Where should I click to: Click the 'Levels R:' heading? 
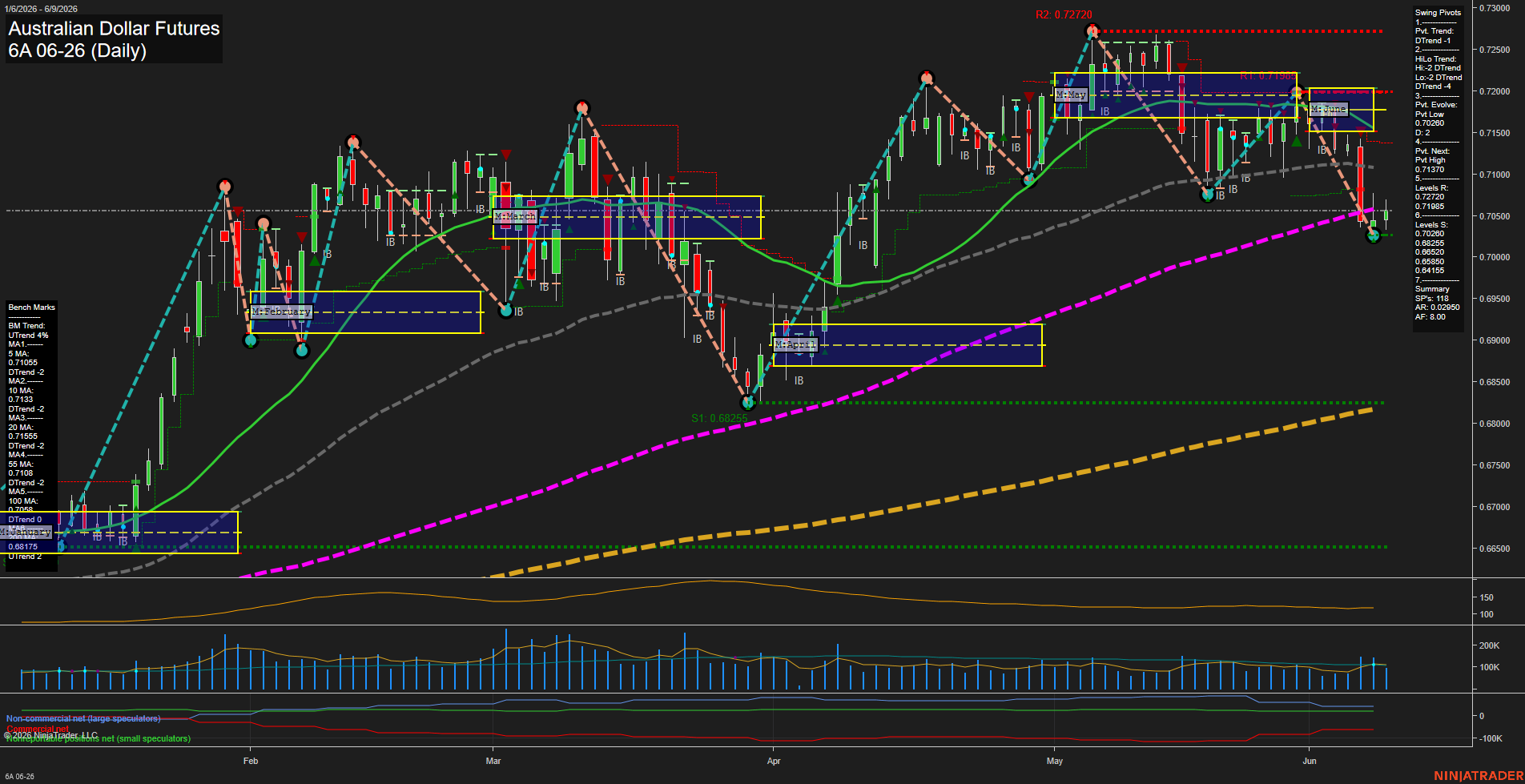(1431, 188)
